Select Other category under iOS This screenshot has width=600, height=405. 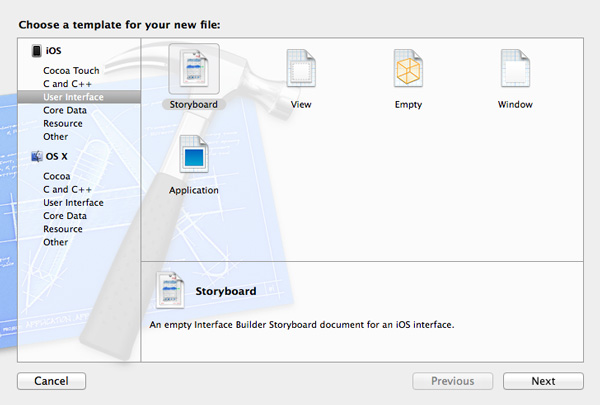pos(55,137)
